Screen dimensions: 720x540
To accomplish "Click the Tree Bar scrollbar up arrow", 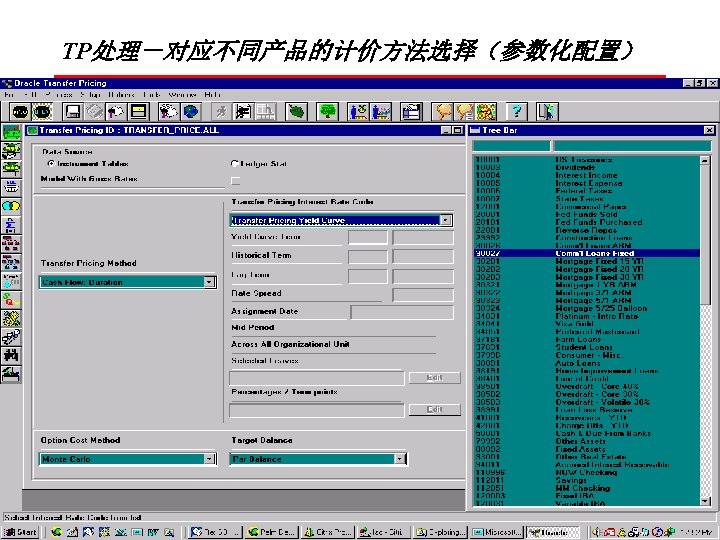I will 705,160.
